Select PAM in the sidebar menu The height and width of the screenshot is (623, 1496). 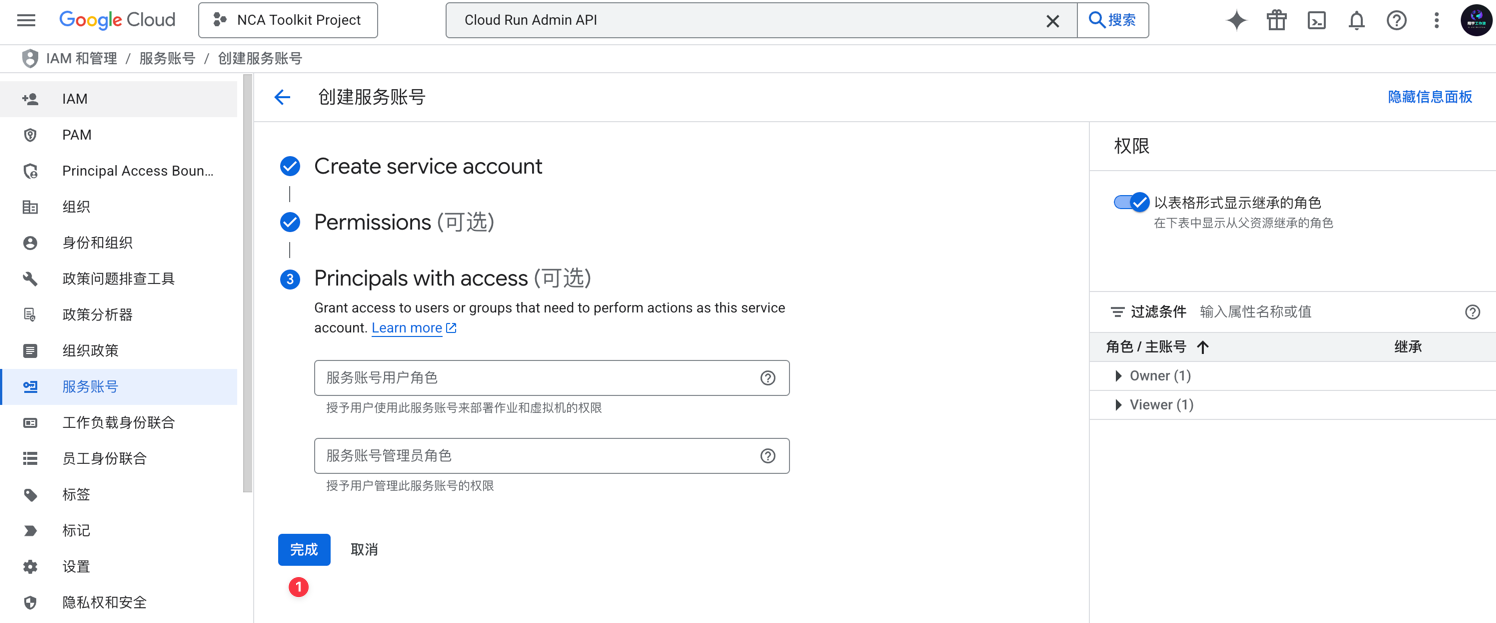pyautogui.click(x=78, y=134)
